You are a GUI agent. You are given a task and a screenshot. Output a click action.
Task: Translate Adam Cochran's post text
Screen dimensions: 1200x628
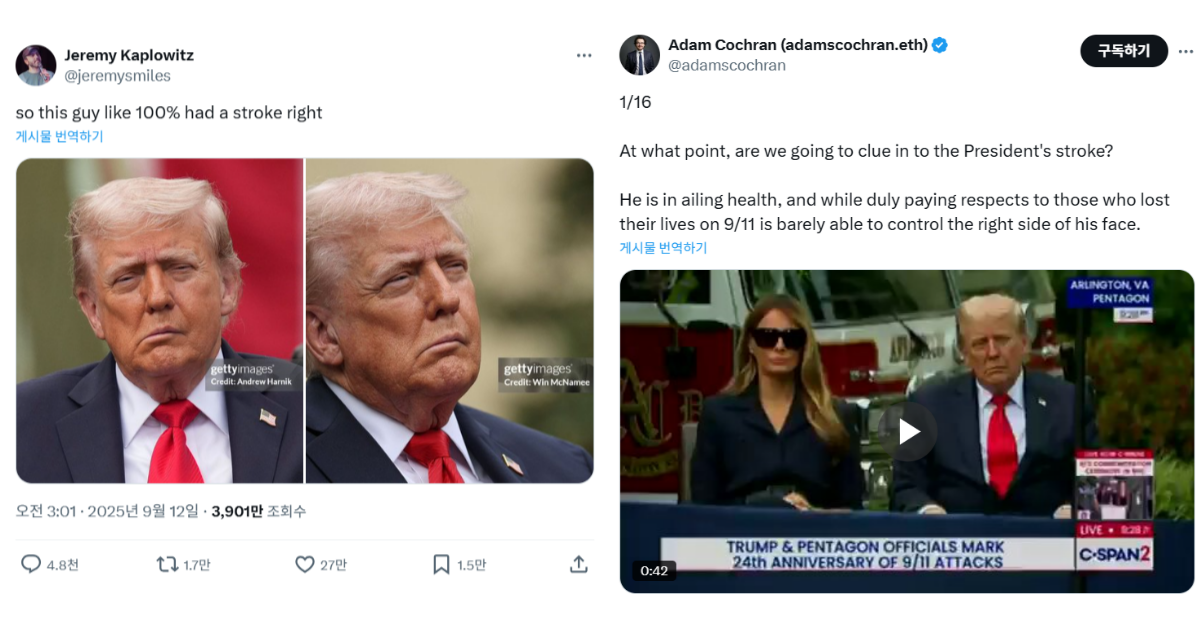(663, 248)
